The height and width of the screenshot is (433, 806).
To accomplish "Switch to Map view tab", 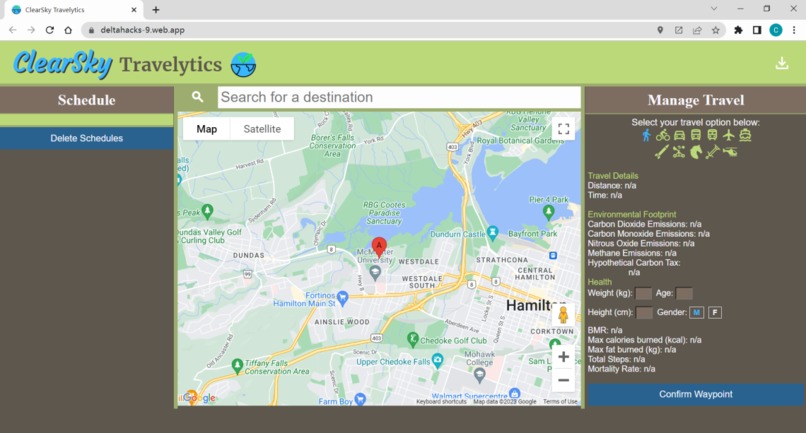I will [x=207, y=129].
